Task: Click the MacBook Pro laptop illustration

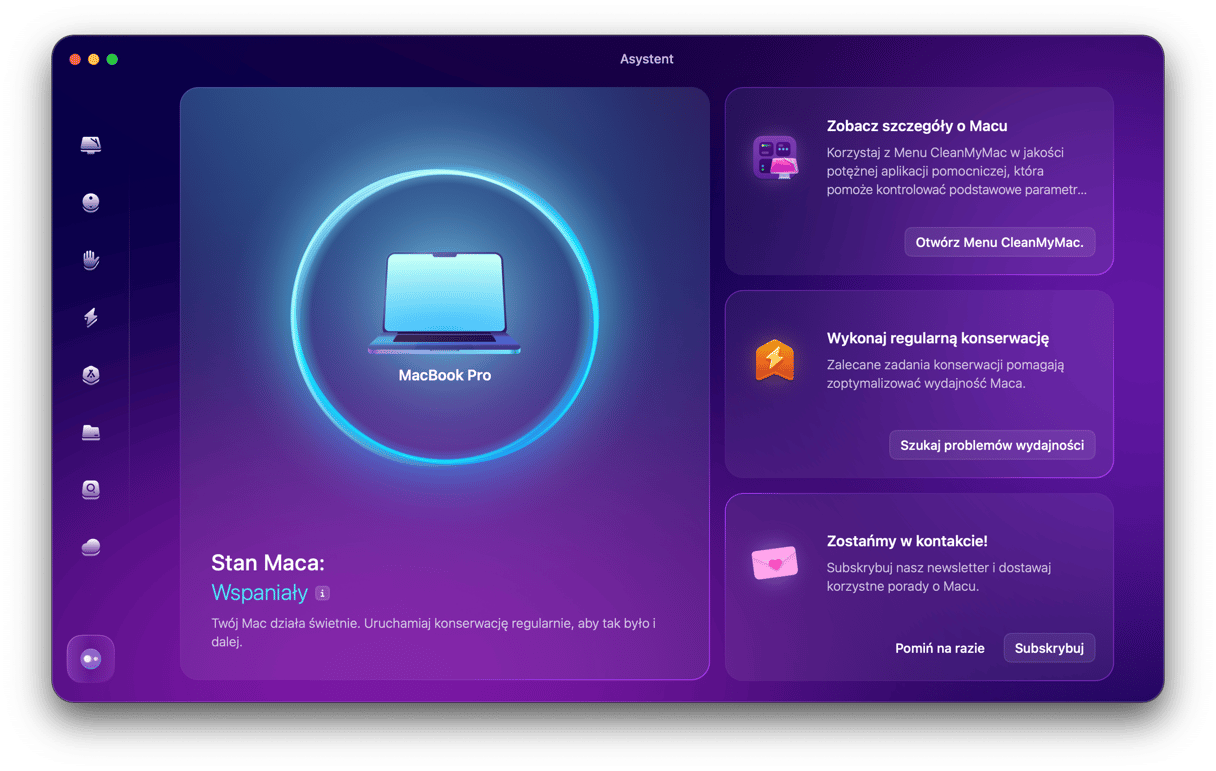Action: [x=445, y=304]
